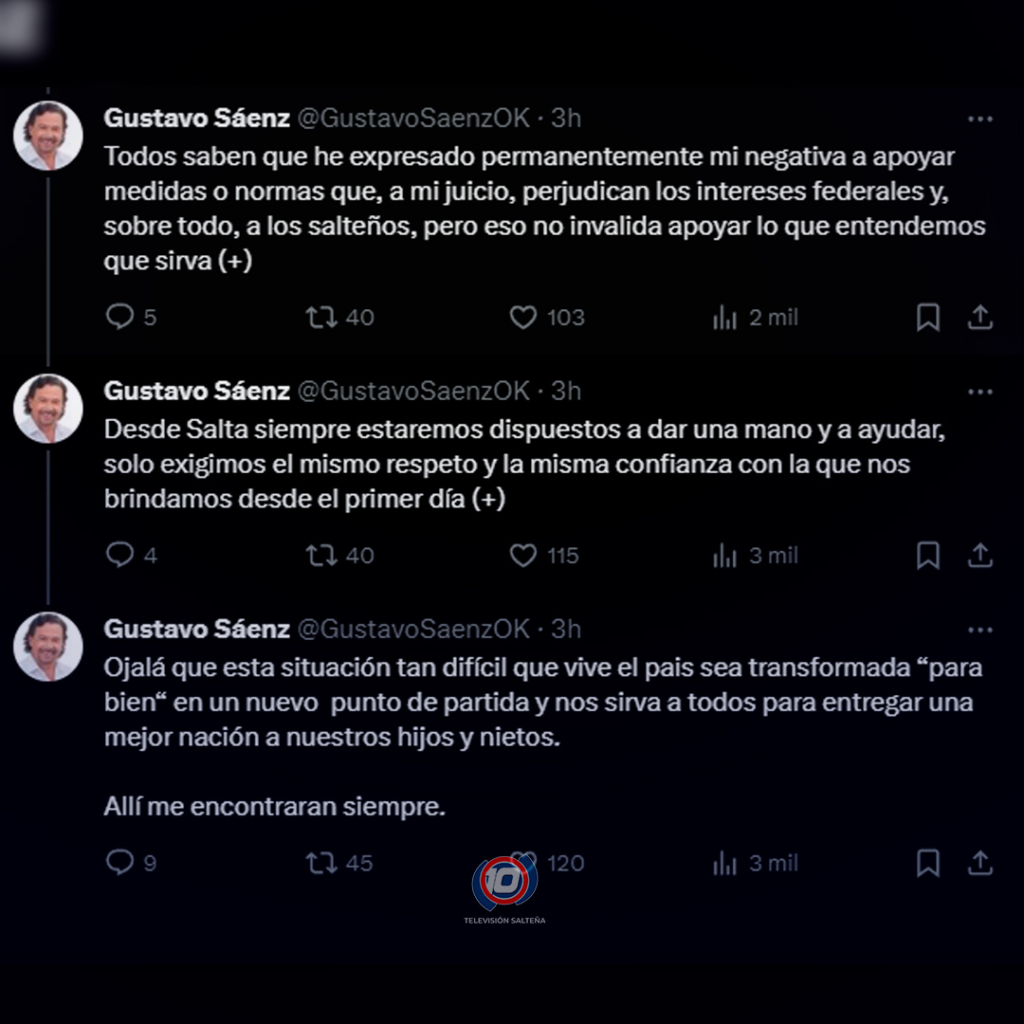Reply to the first tweet about 'negativa a apoyar'

(120, 317)
